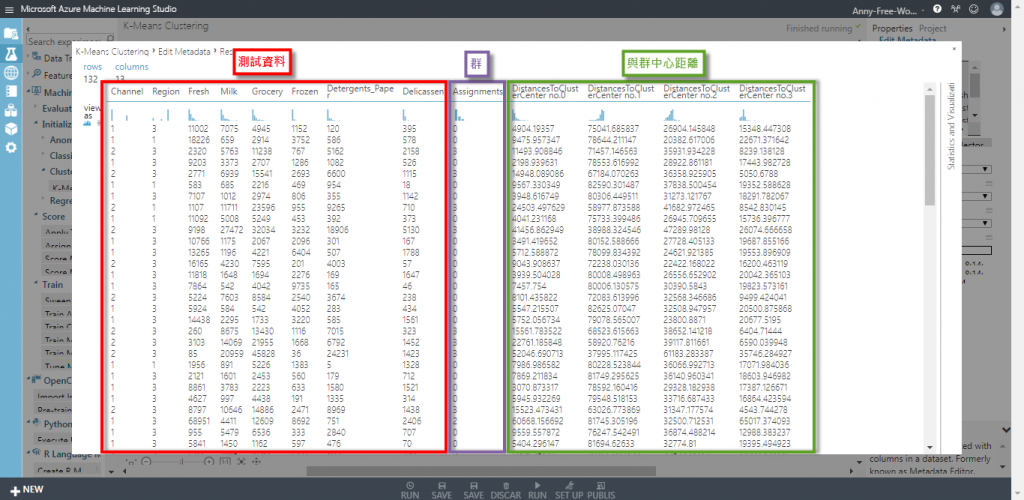Select DistancesToClusterCenter no.2 column header

point(697,91)
